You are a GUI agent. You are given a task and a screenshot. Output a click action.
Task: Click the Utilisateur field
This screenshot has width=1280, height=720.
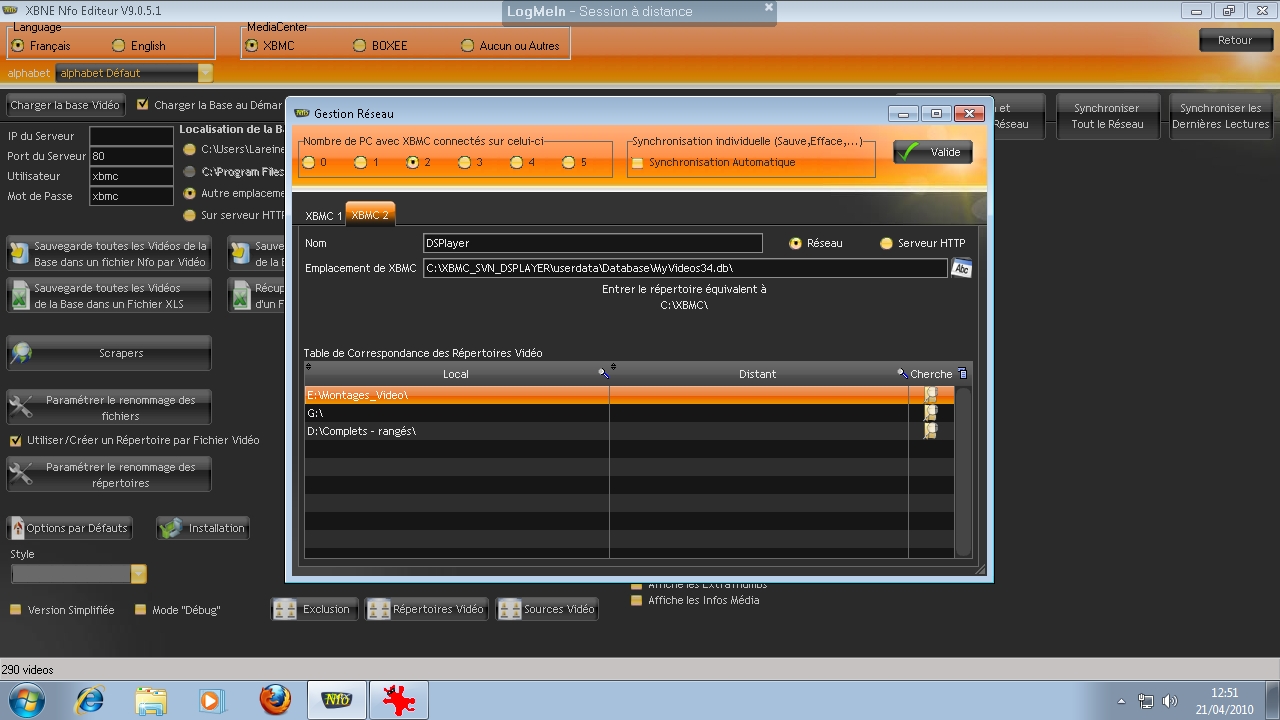(x=131, y=176)
